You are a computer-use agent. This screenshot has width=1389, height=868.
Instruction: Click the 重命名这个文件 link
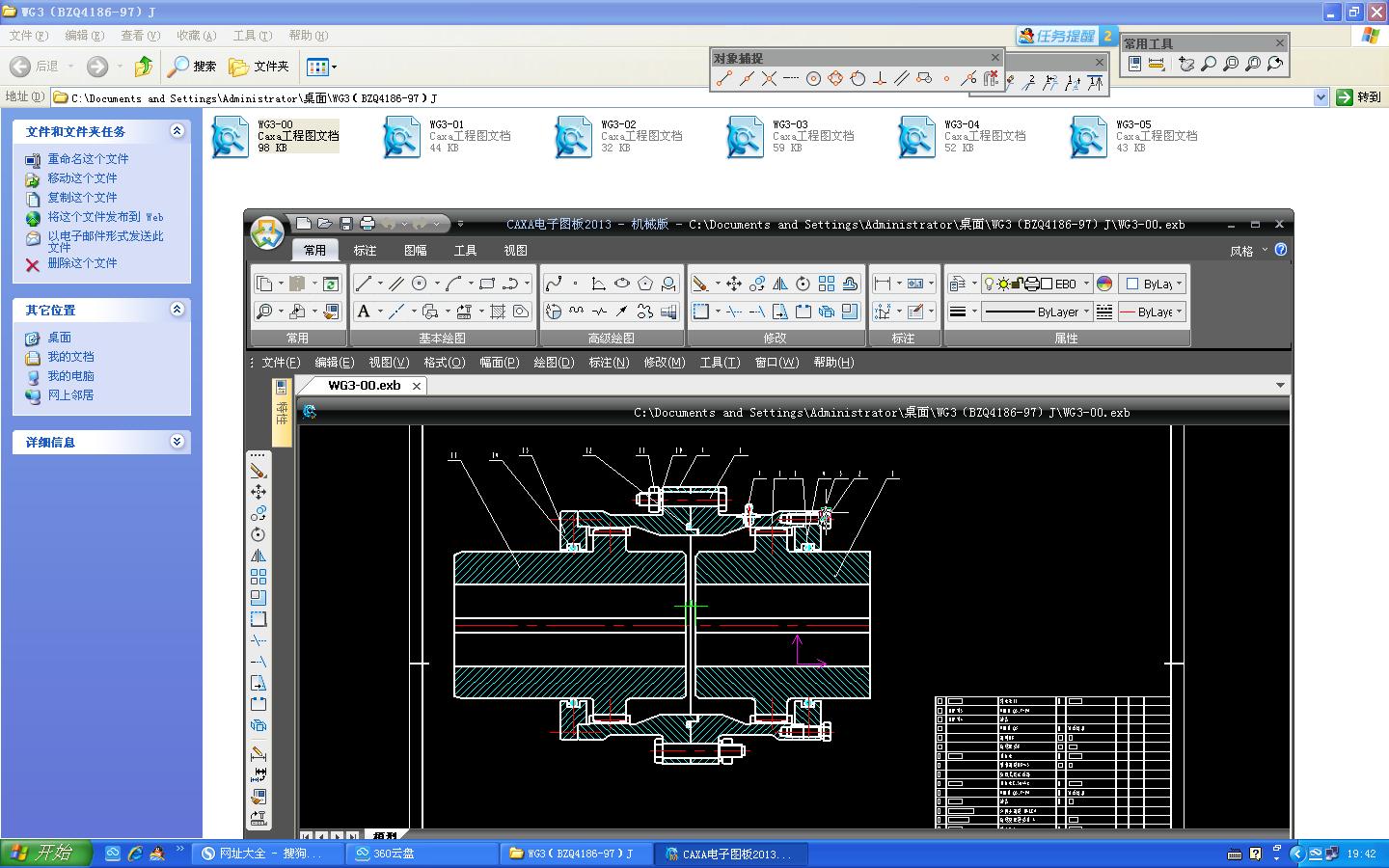pyautogui.click(x=88, y=159)
